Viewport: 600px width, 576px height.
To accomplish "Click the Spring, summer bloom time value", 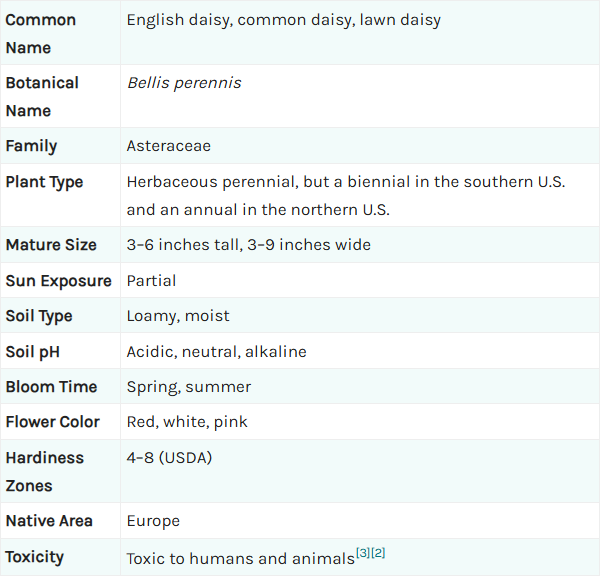I will tap(189, 387).
